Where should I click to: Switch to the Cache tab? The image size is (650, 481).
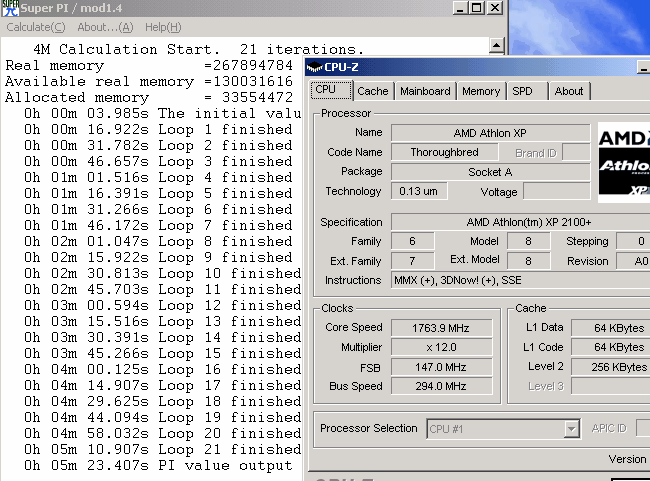click(373, 91)
